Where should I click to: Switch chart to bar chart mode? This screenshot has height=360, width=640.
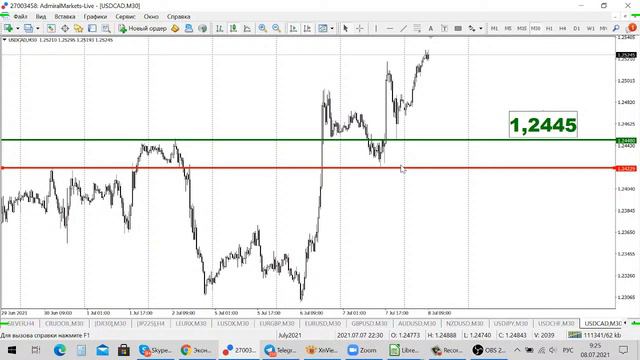pos(220,28)
